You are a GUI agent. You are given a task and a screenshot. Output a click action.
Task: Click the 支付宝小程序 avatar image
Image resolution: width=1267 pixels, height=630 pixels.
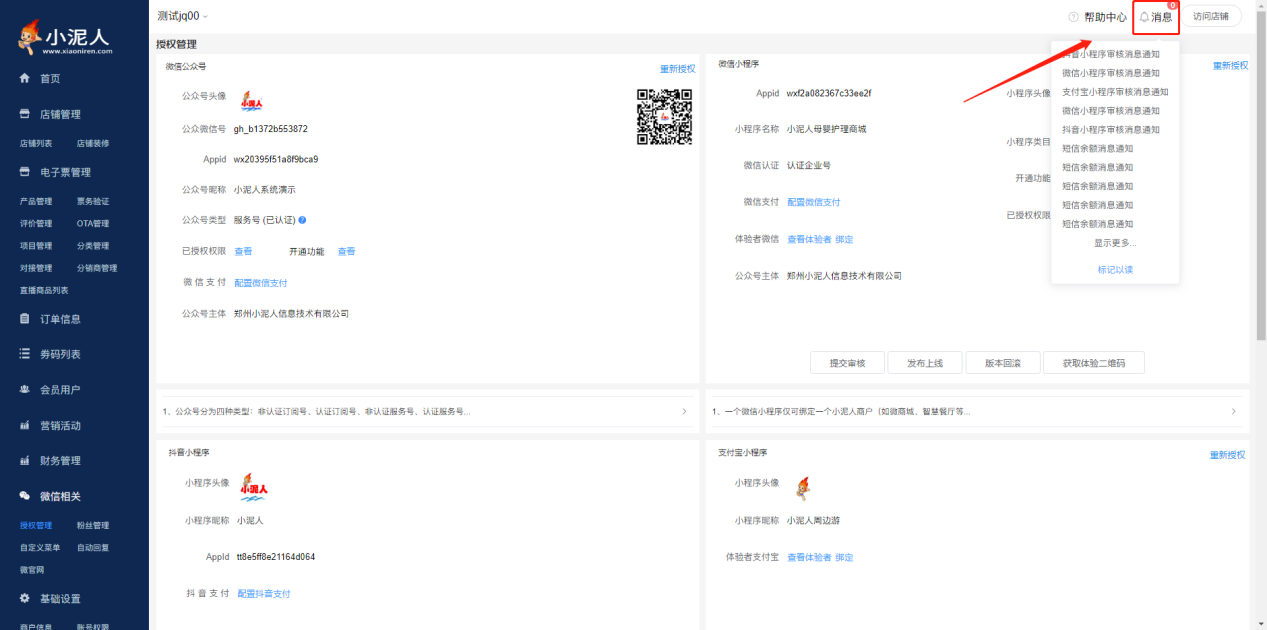coord(802,488)
